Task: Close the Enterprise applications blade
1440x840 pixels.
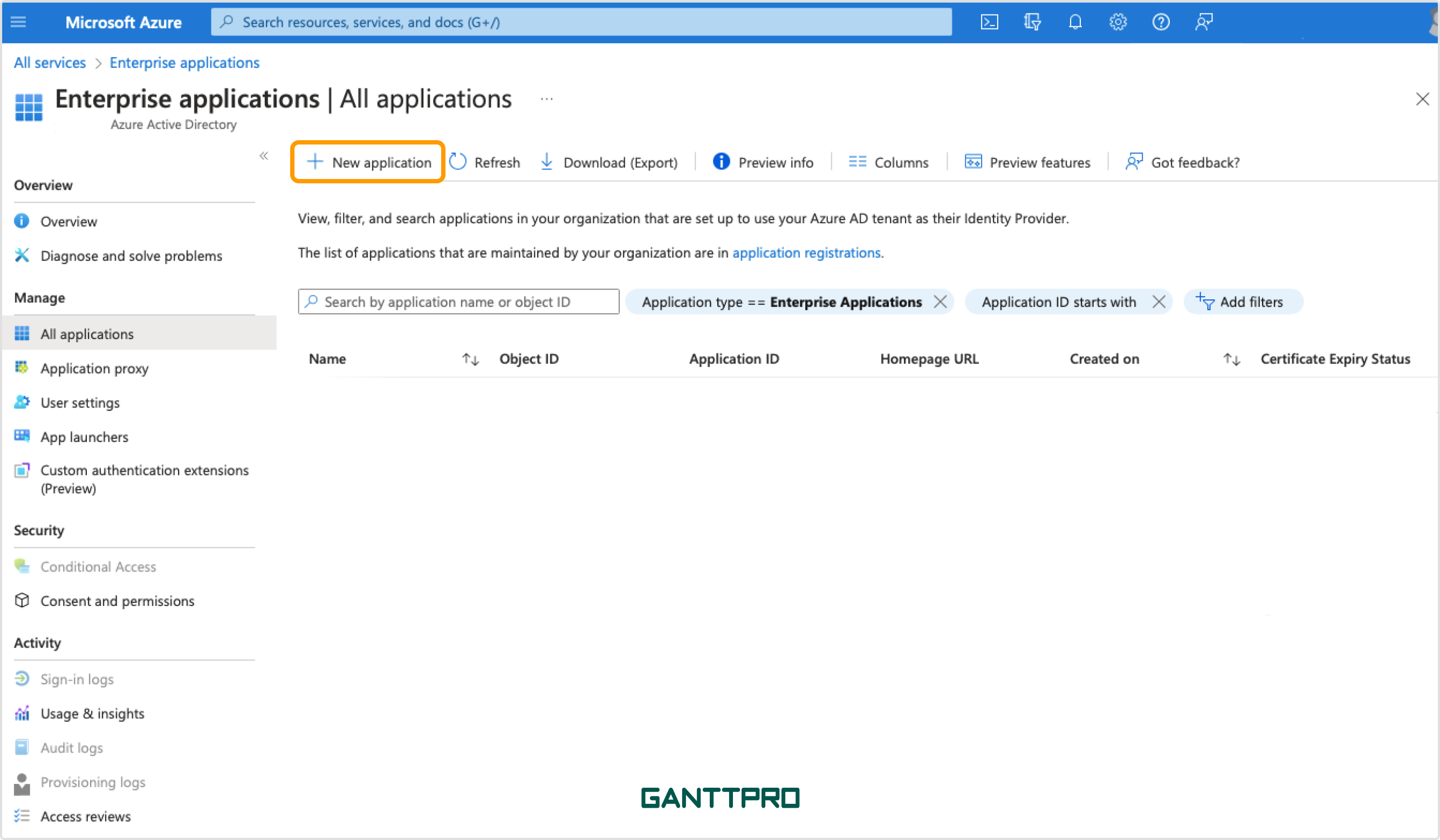Action: click(x=1422, y=99)
